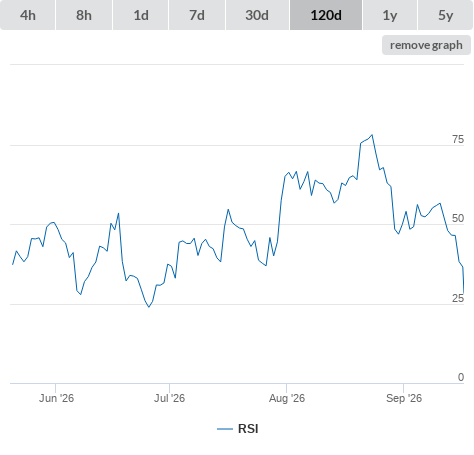This screenshot has height=455, width=474.
Task: Switch to the 8h time range
Action: (84, 15)
